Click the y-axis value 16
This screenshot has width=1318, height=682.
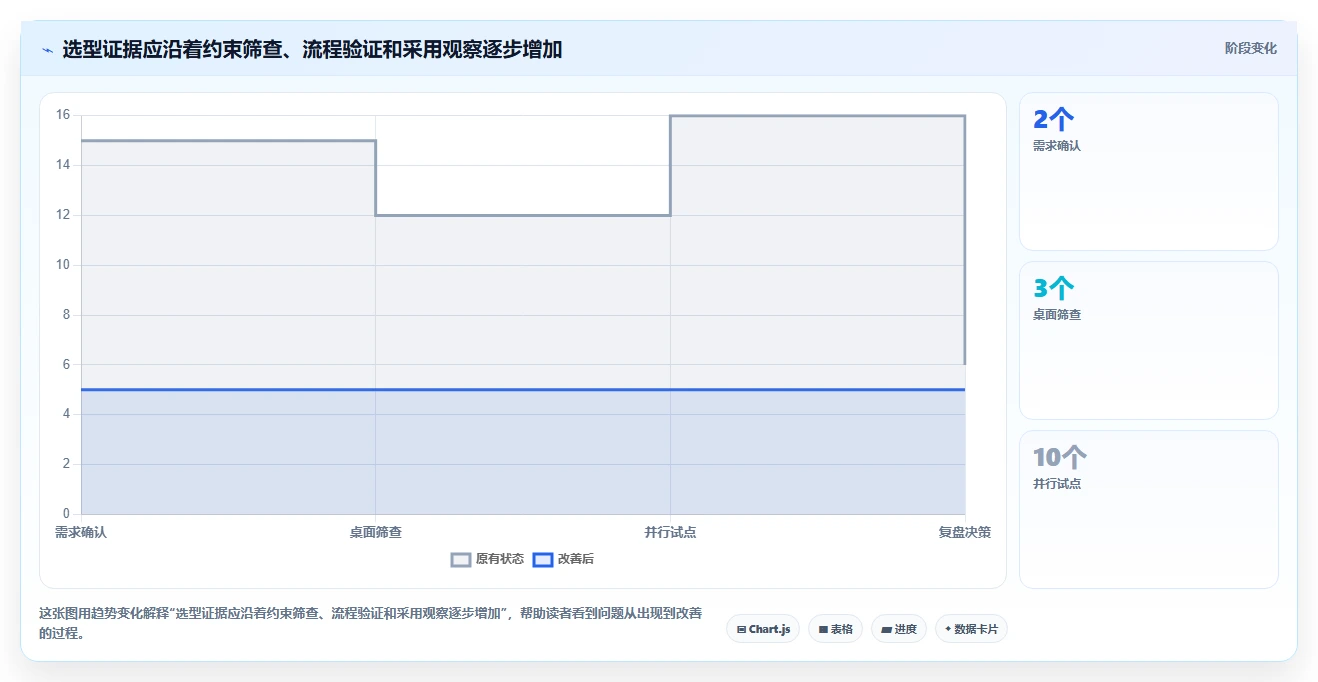click(x=63, y=115)
